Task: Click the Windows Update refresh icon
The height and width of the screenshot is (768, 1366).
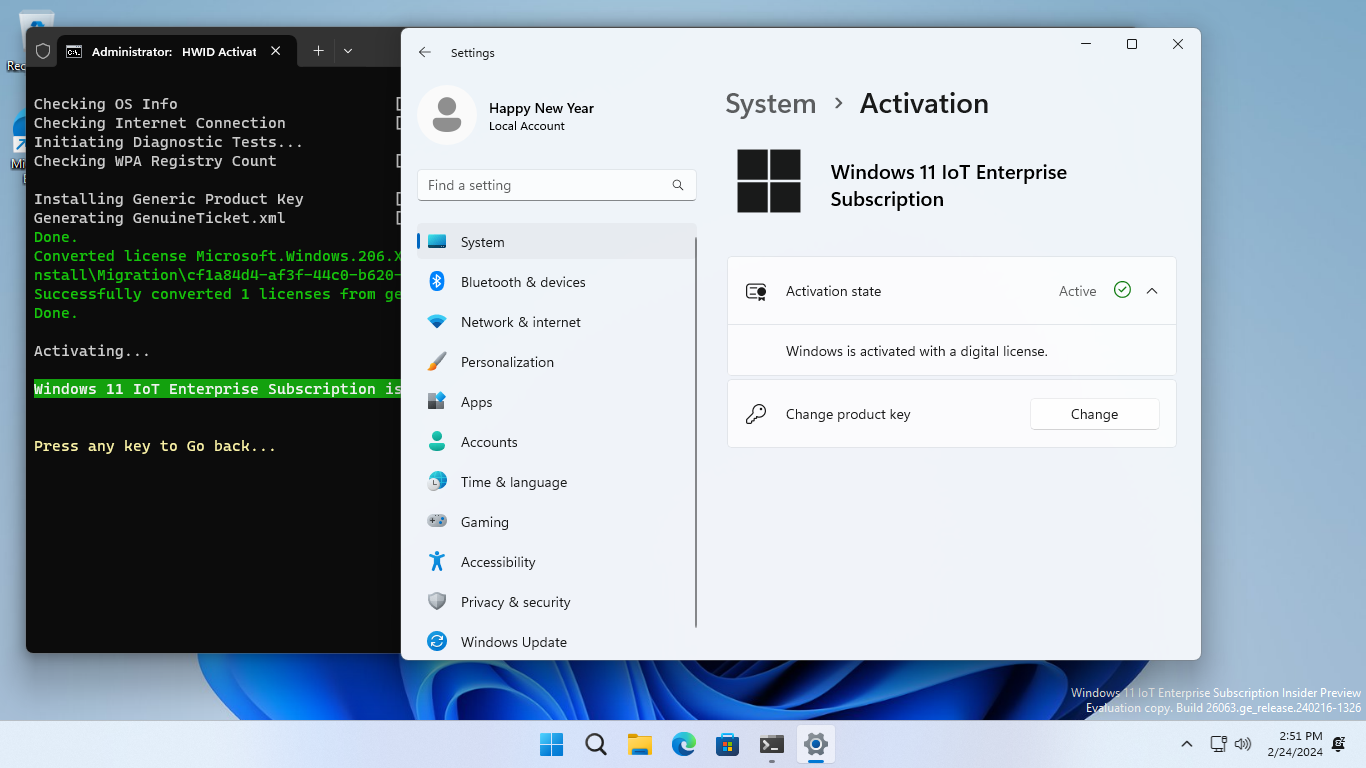Action: [437, 642]
